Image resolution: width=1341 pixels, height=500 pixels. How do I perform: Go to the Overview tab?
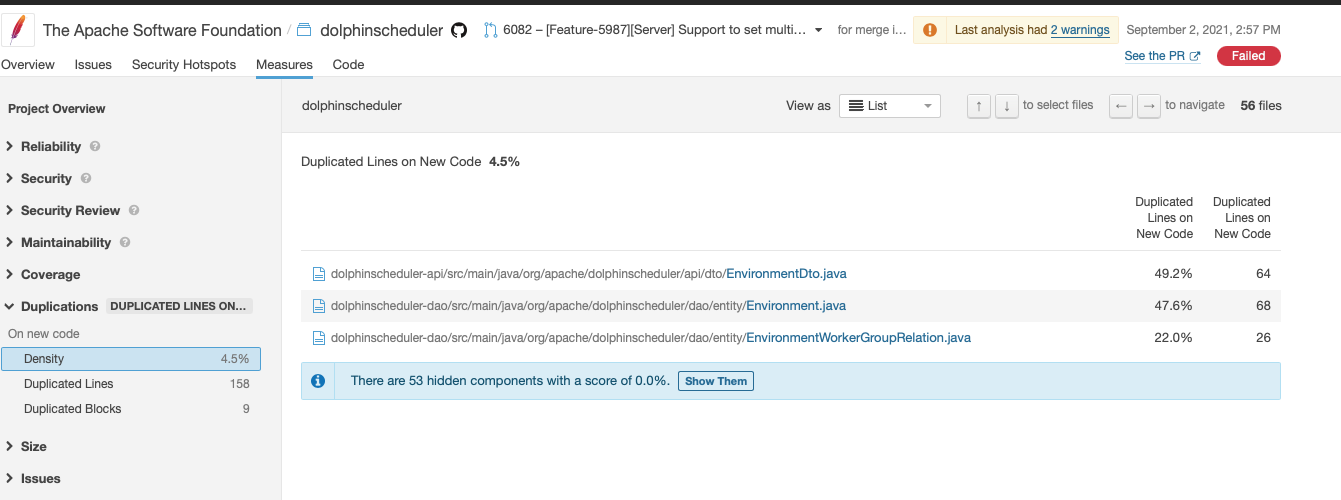27,64
